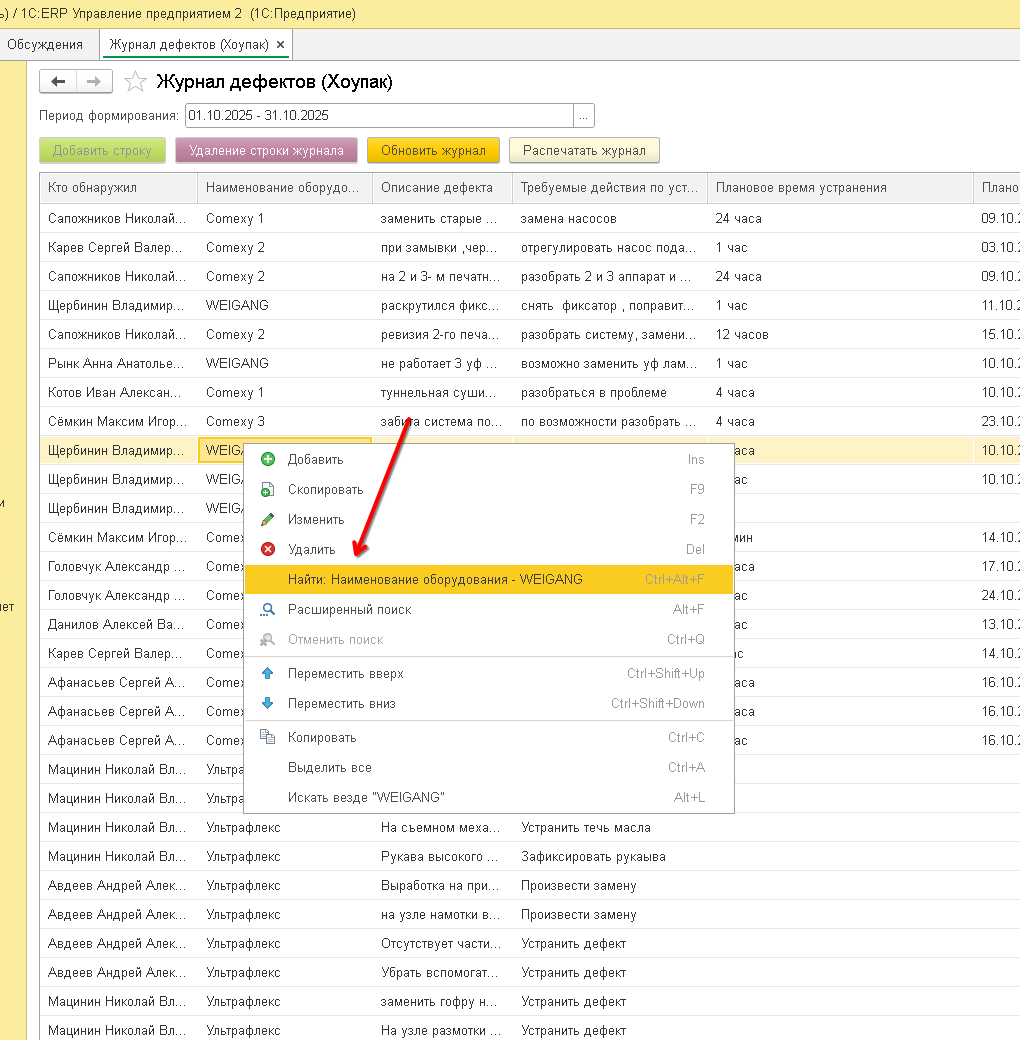Add journal to favorites with star icon
The width and height of the screenshot is (1020, 1040).
[136, 82]
